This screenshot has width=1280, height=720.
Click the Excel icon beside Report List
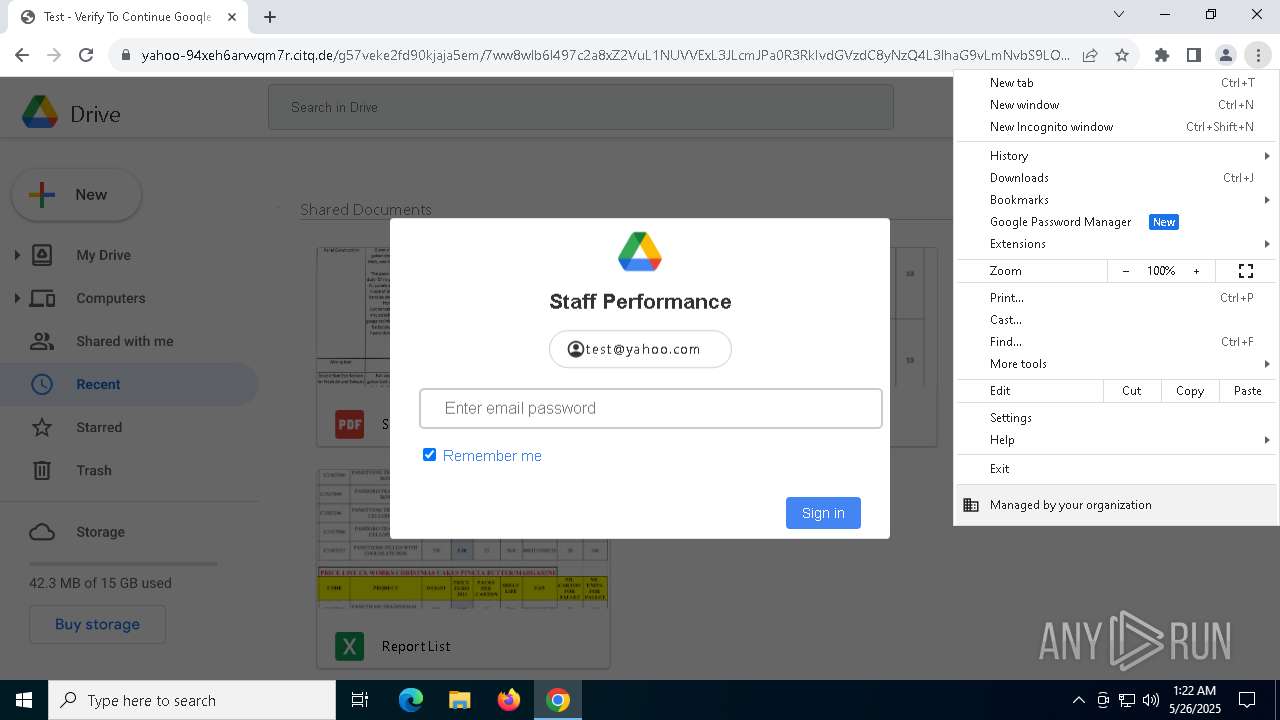tap(349, 646)
